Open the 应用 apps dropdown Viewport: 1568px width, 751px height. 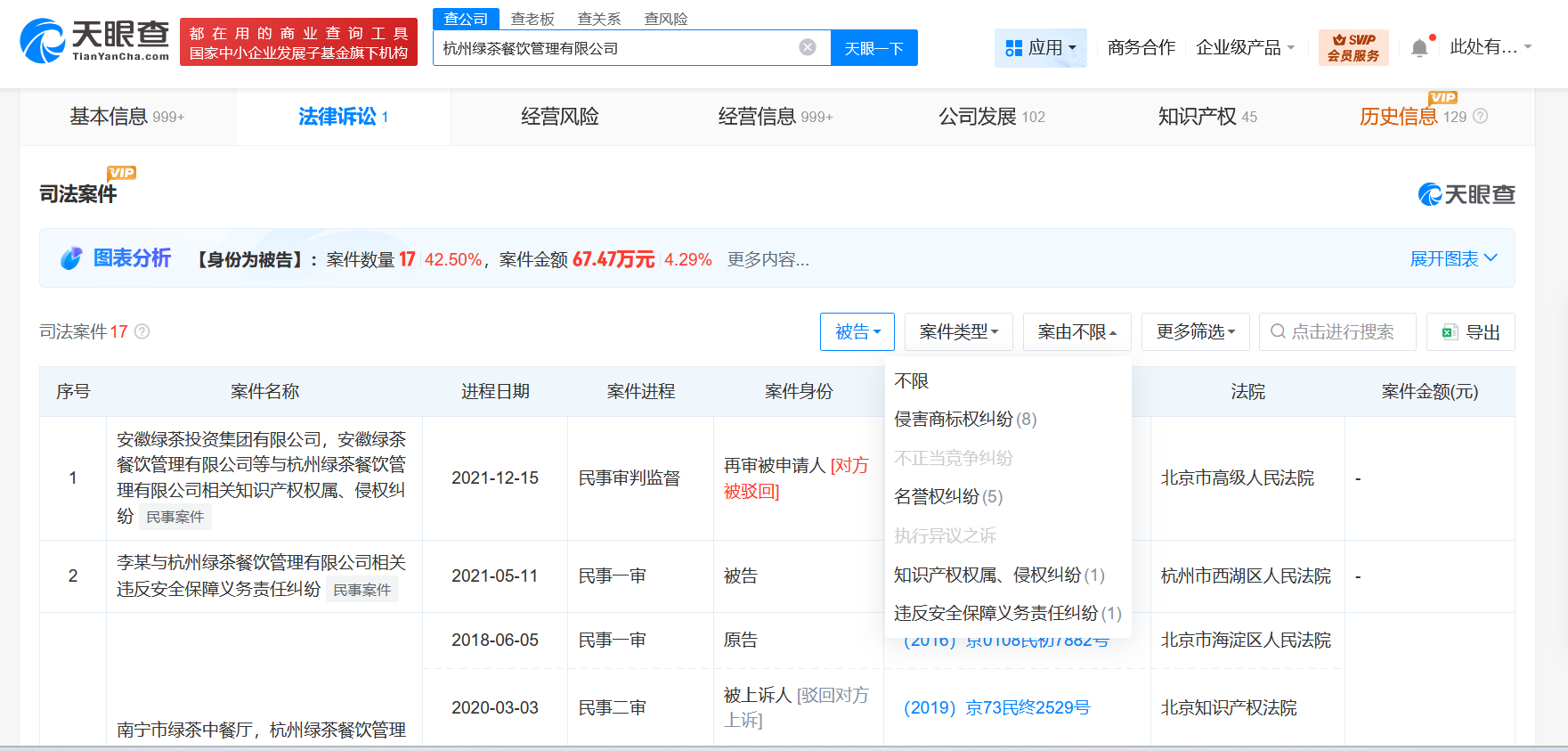[x=1040, y=48]
